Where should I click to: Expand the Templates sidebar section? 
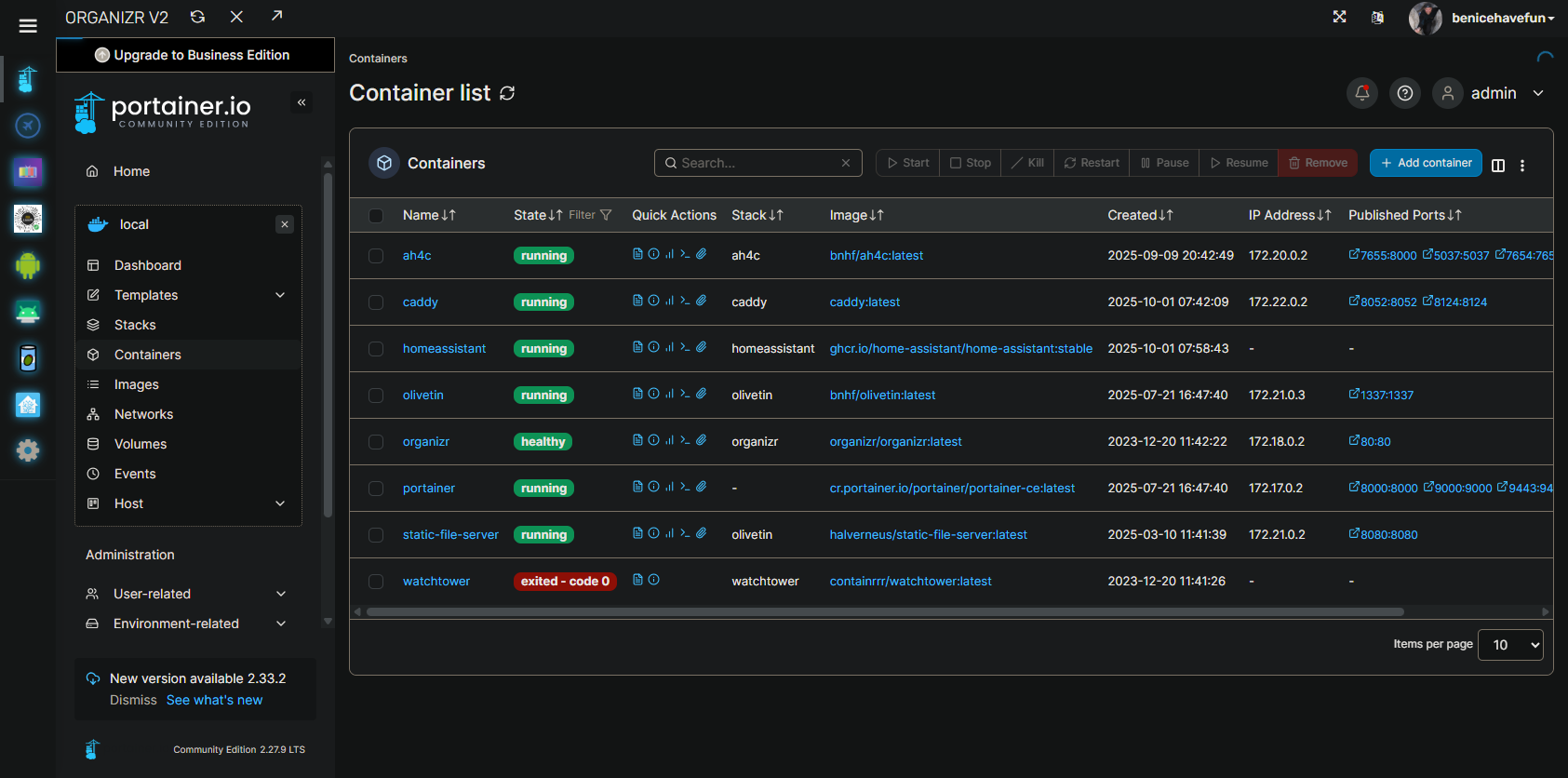[x=280, y=295]
